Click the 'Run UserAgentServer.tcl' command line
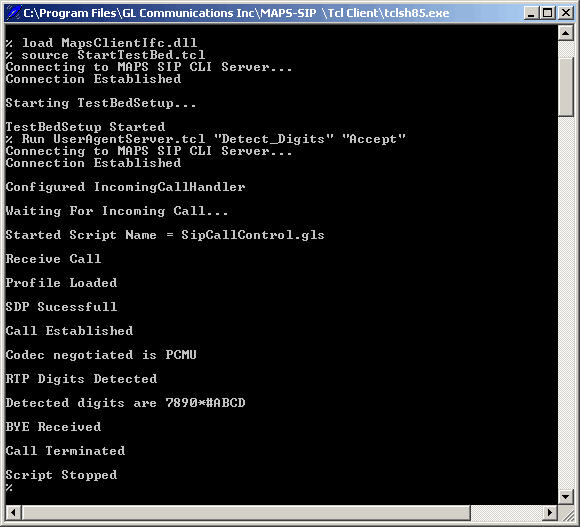 (x=206, y=139)
